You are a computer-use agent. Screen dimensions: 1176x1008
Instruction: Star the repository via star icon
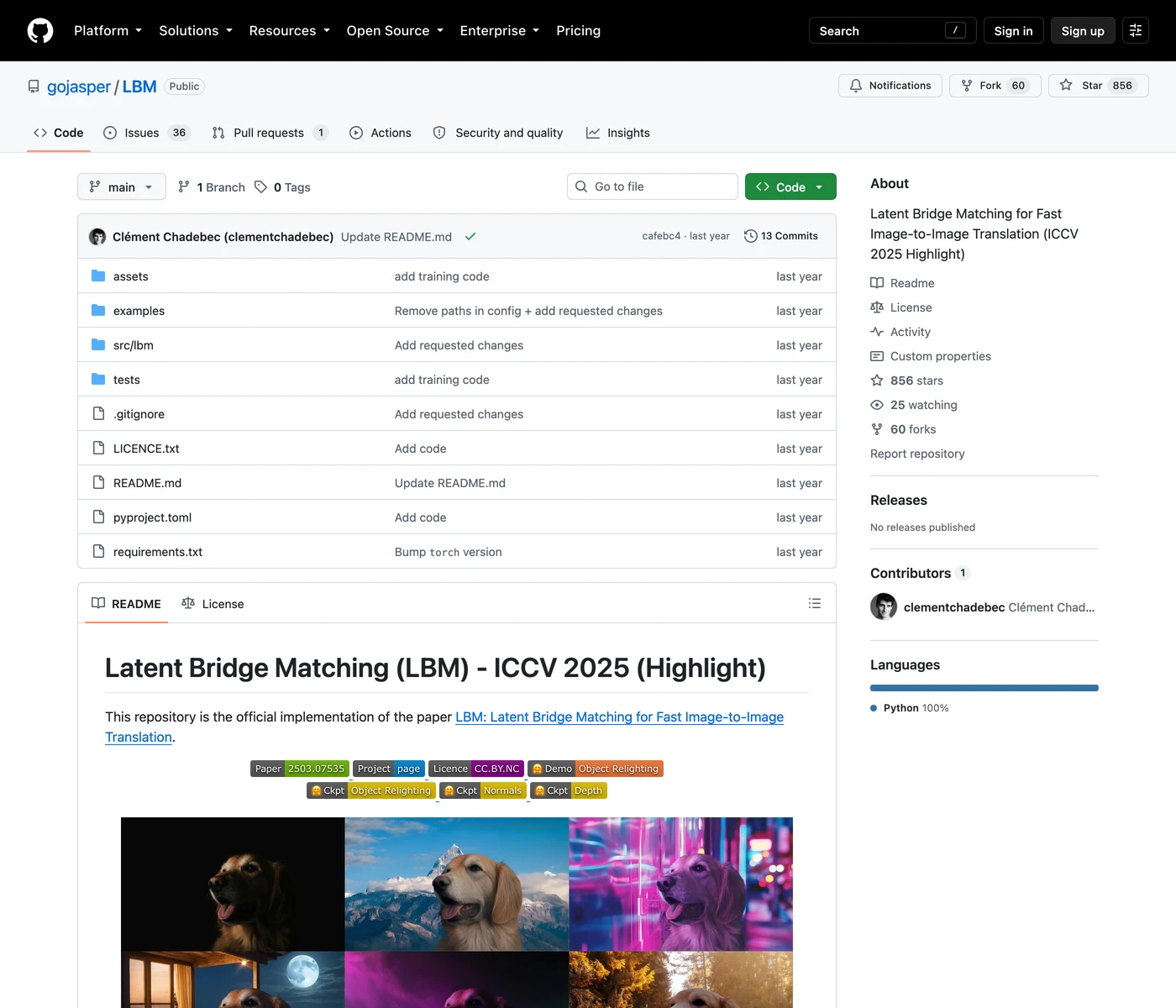pyautogui.click(x=1066, y=85)
